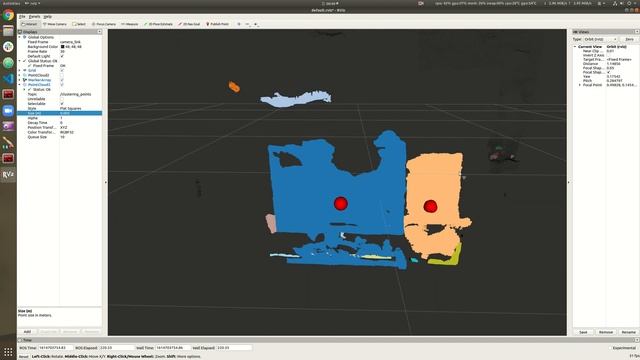Toggle the Selectable checkbox
Image resolution: width=640 pixels, height=360 pixels.
[x=62, y=104]
